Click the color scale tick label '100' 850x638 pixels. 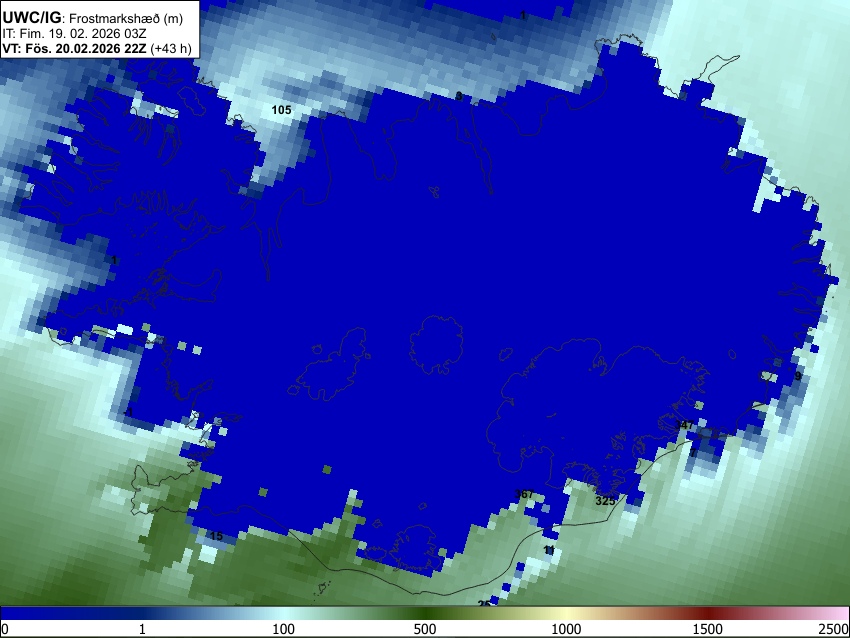coord(284,629)
